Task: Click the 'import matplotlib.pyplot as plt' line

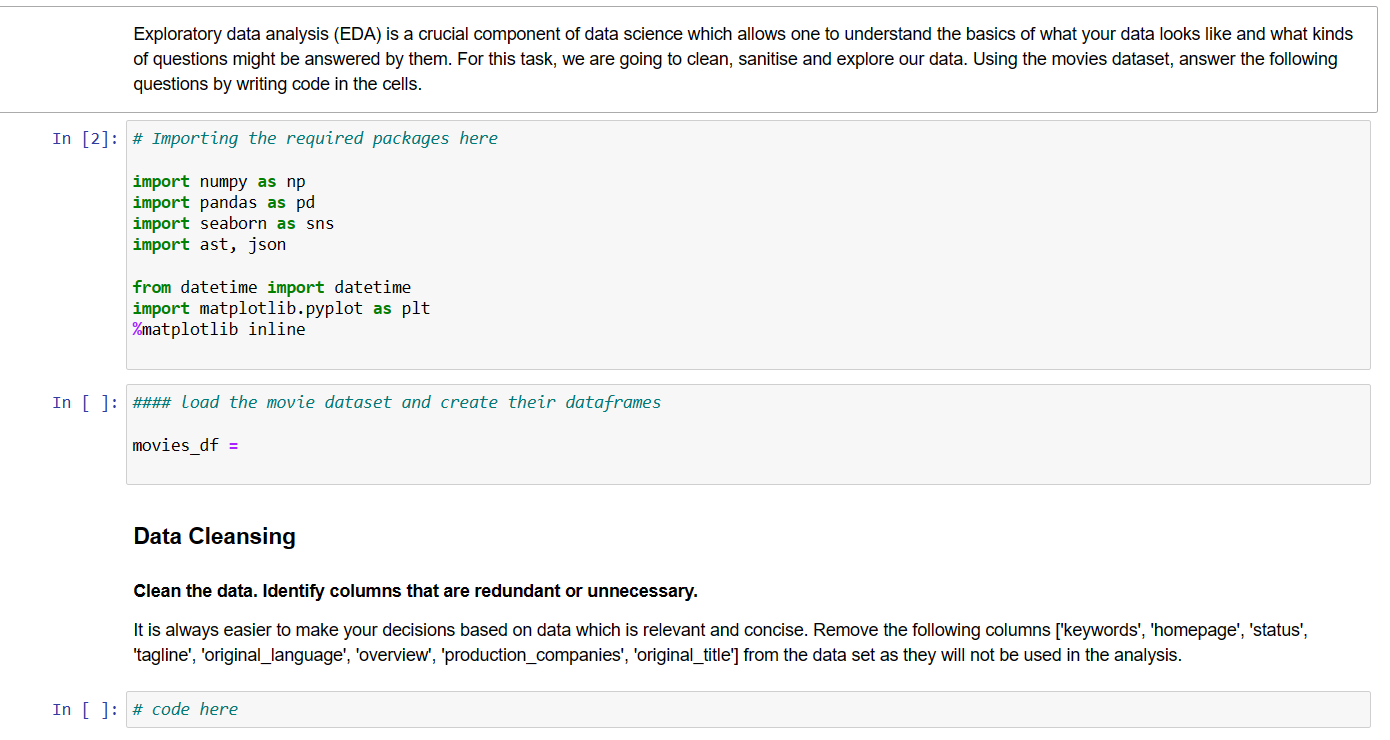Action: point(281,309)
